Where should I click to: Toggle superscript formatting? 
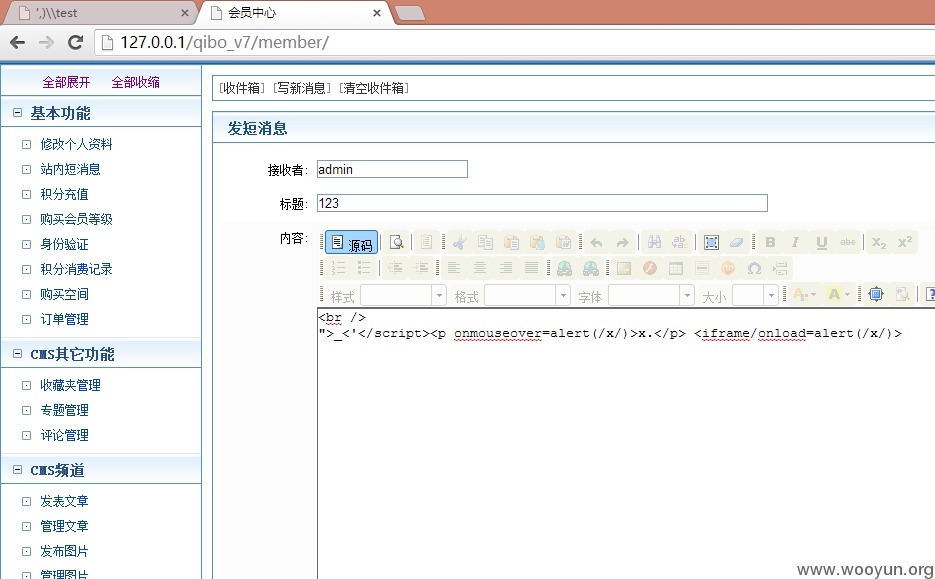(905, 242)
